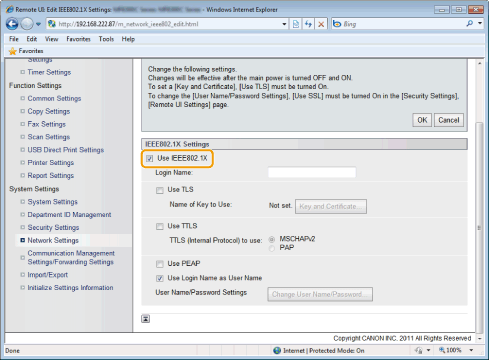
Task: Uncheck the Use IEEE802.1X checkbox
Action: click(150, 158)
